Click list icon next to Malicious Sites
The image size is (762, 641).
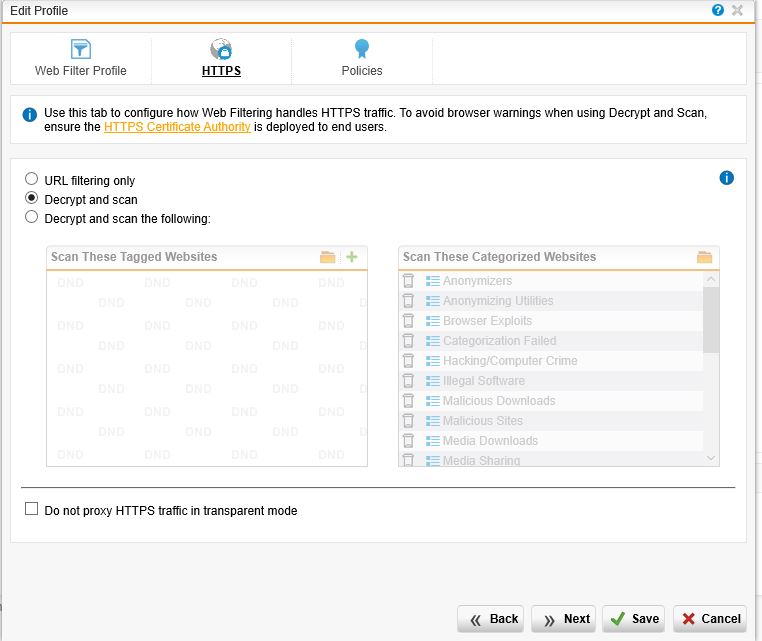click(x=433, y=420)
